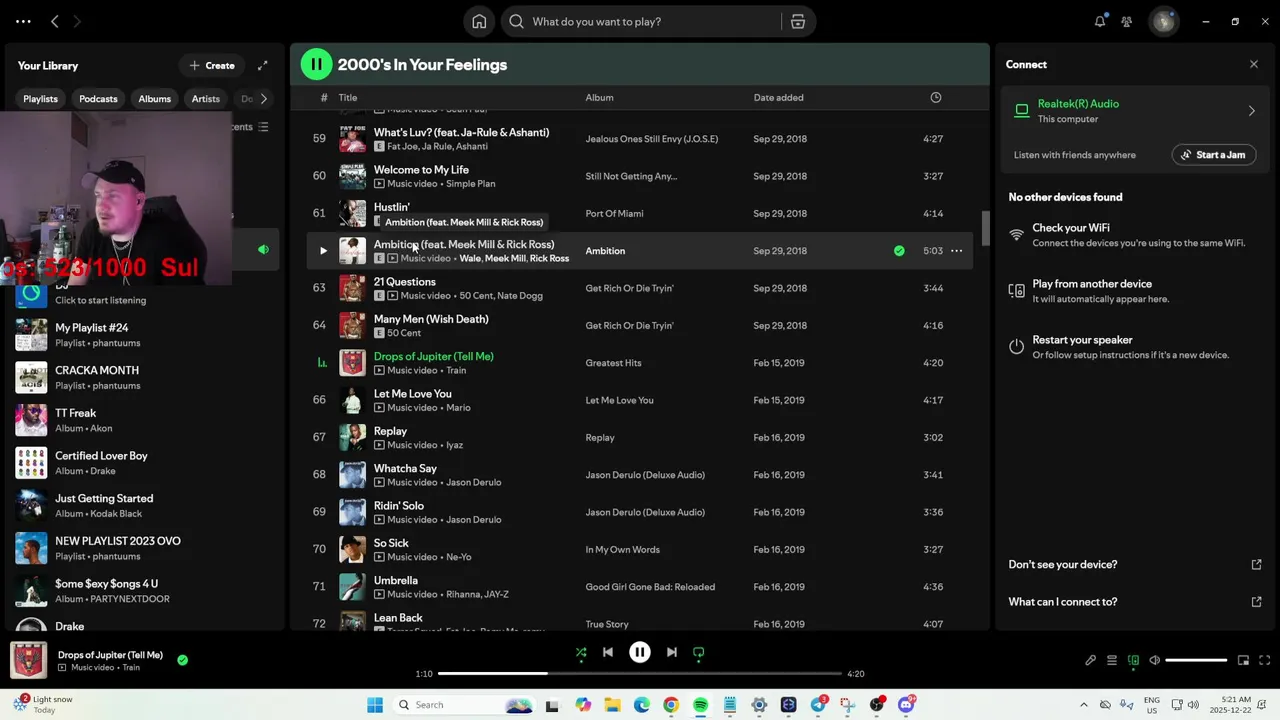Skip to the next track
Screen dimensions: 1280x720
tap(672, 652)
